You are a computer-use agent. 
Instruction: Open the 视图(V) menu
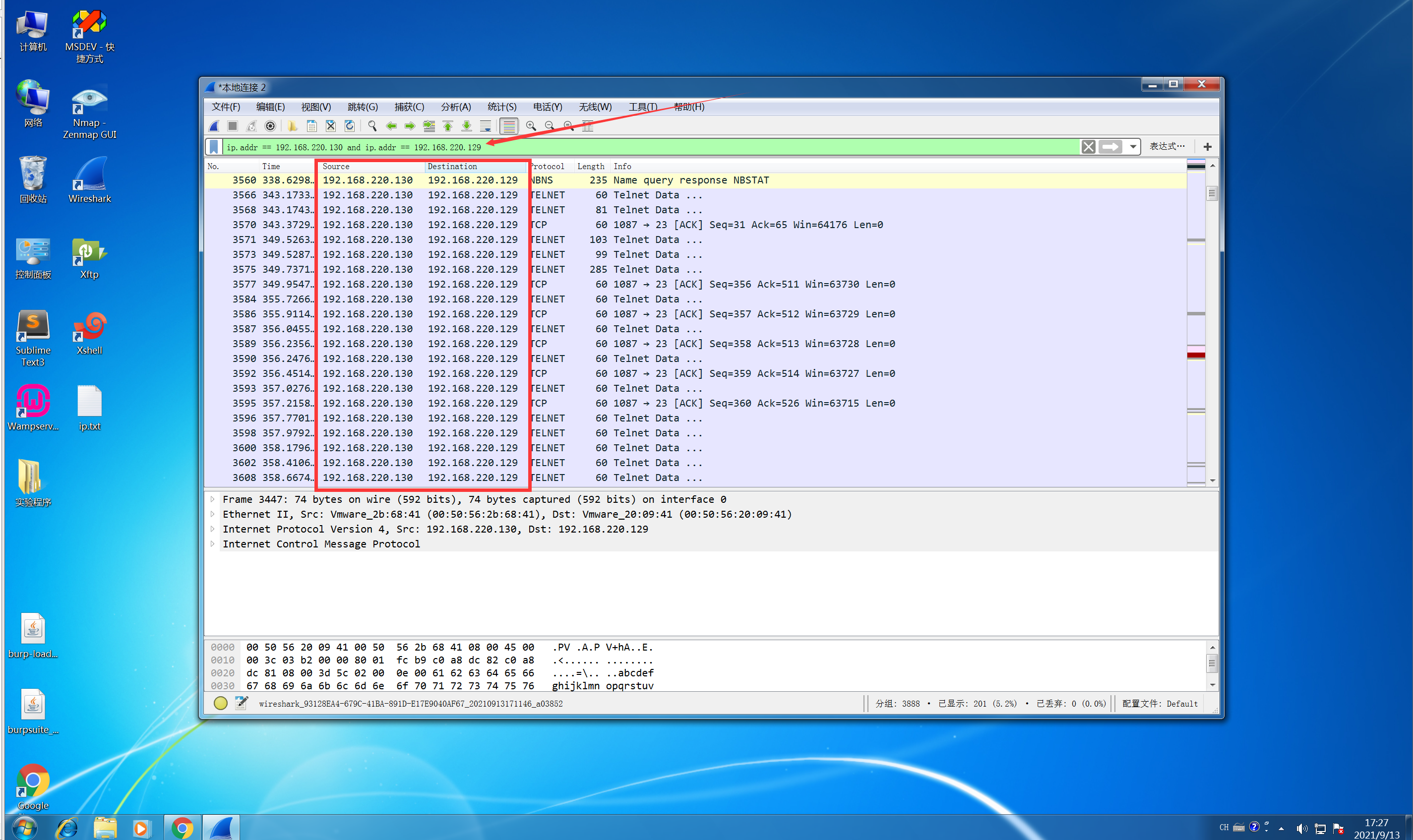316,107
